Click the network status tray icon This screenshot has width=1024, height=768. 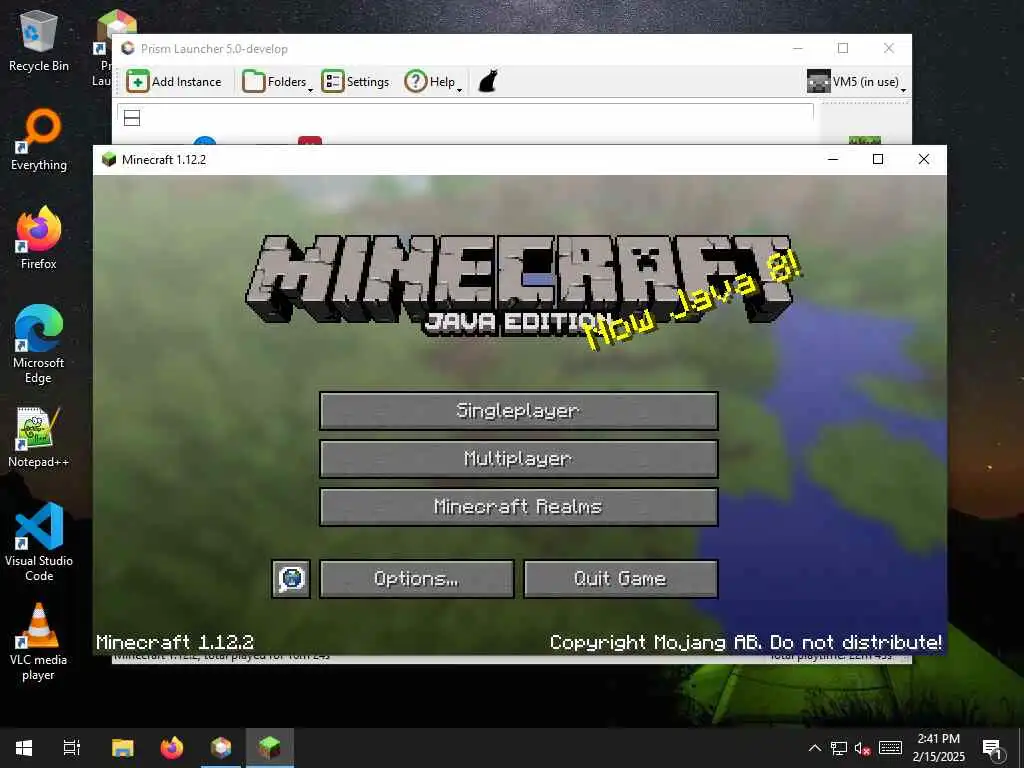tap(839, 748)
